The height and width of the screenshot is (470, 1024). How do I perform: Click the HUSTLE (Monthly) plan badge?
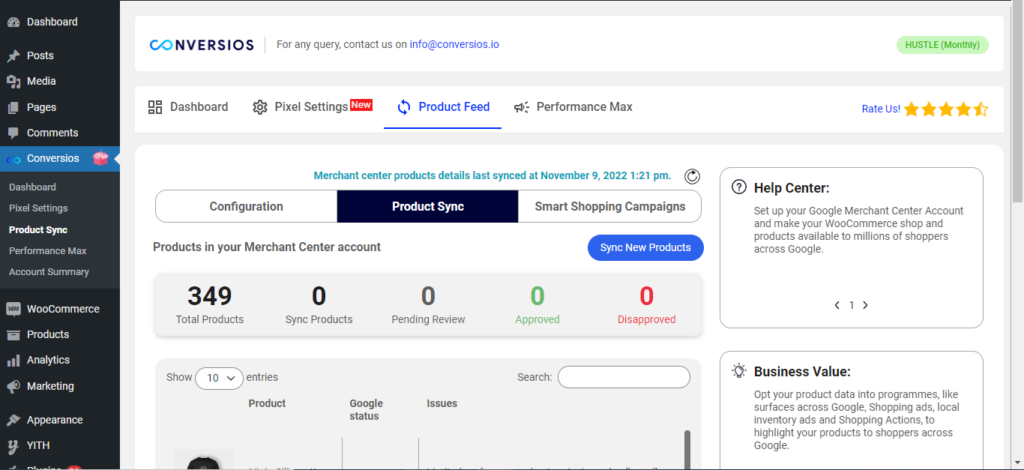[942, 45]
